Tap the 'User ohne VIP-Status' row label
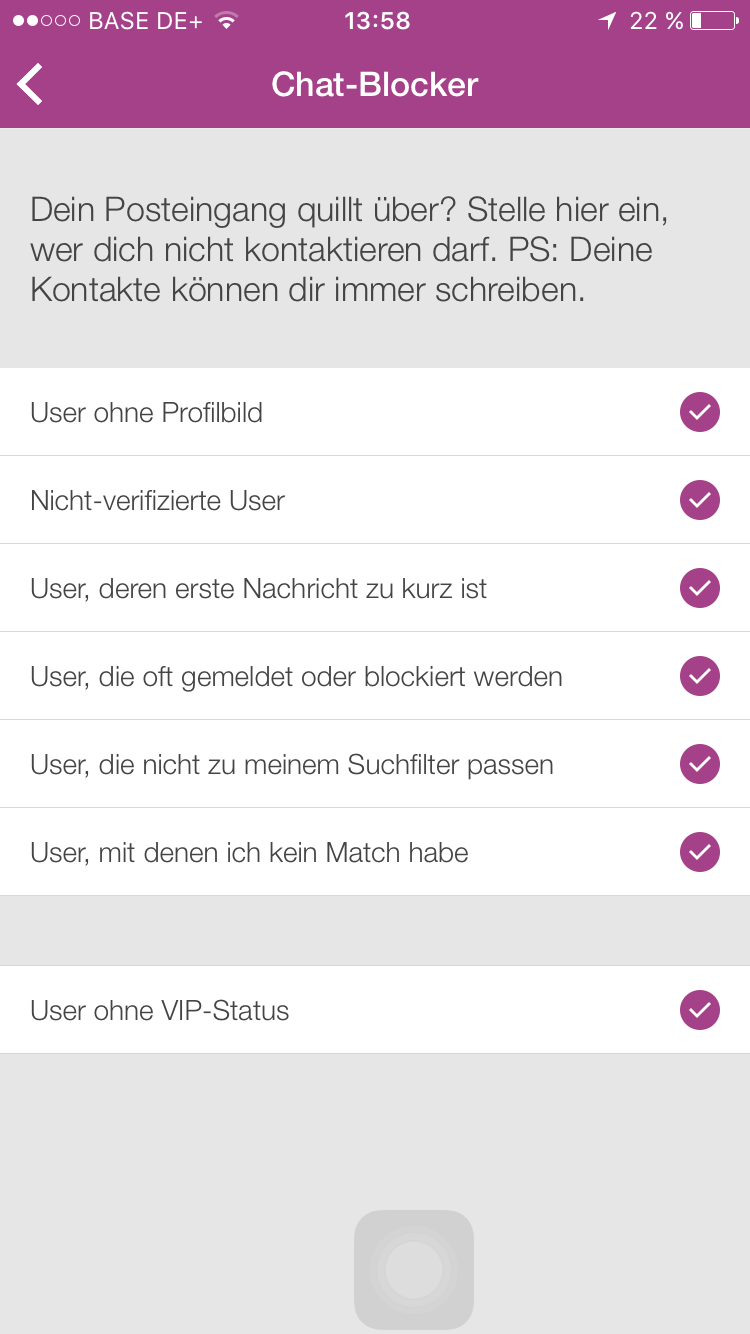This screenshot has width=750, height=1334. pos(160,1011)
